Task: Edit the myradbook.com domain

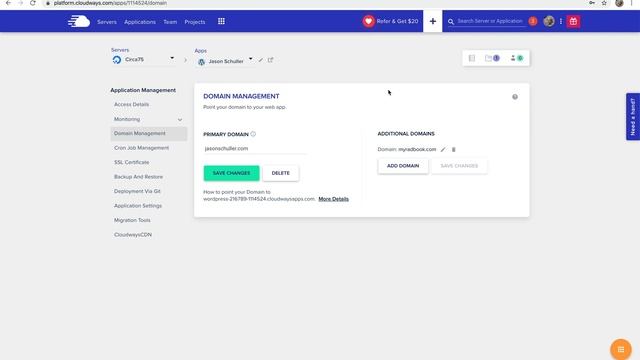Action: [443, 149]
